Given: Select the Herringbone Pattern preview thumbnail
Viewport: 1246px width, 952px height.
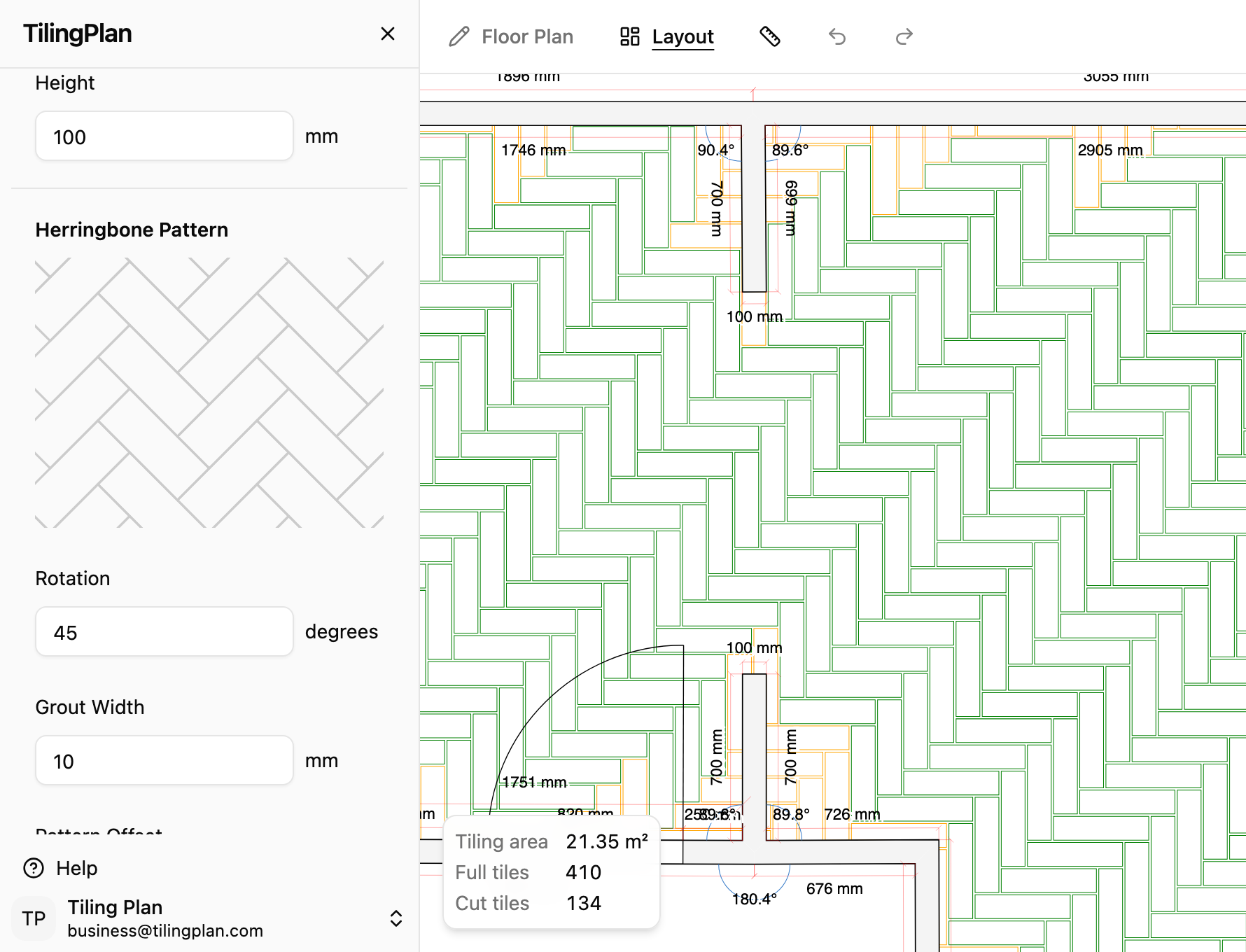Looking at the screenshot, I should coord(209,393).
